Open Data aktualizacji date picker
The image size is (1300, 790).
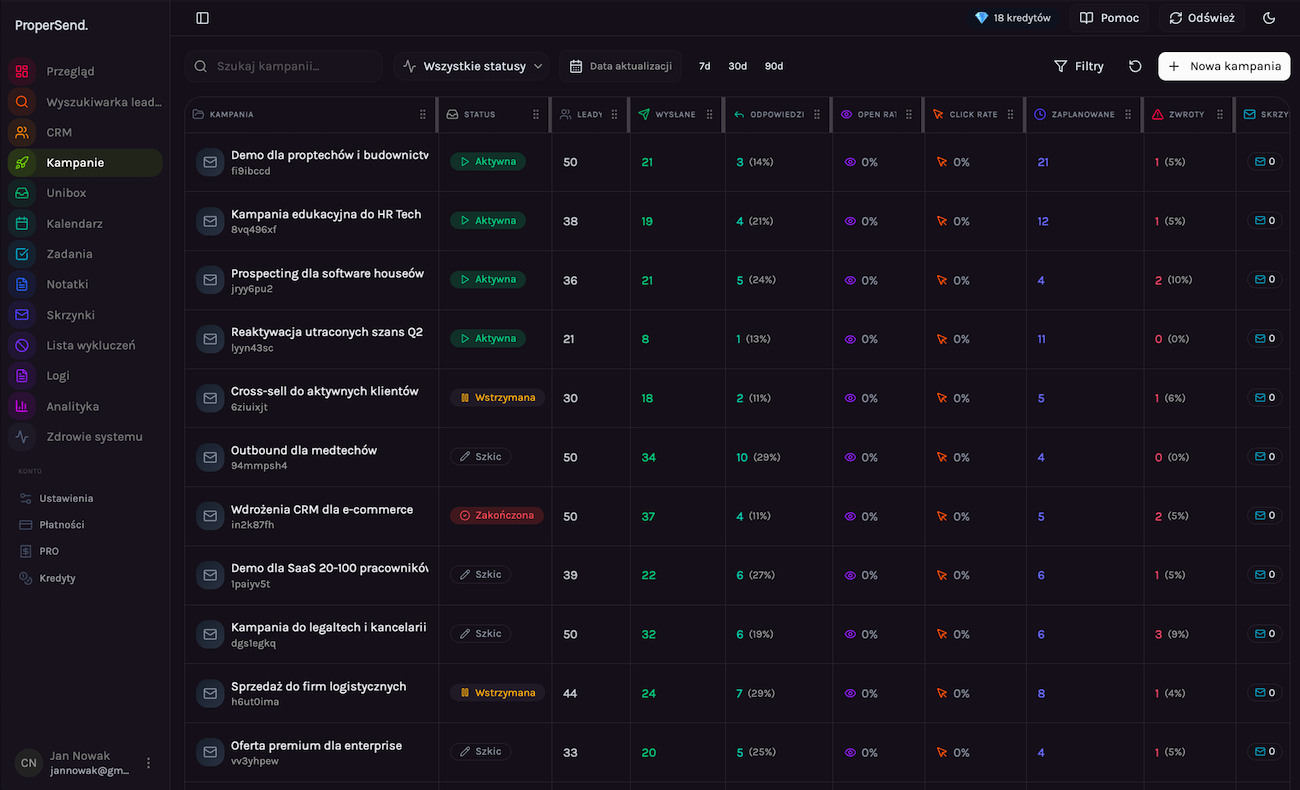620,66
